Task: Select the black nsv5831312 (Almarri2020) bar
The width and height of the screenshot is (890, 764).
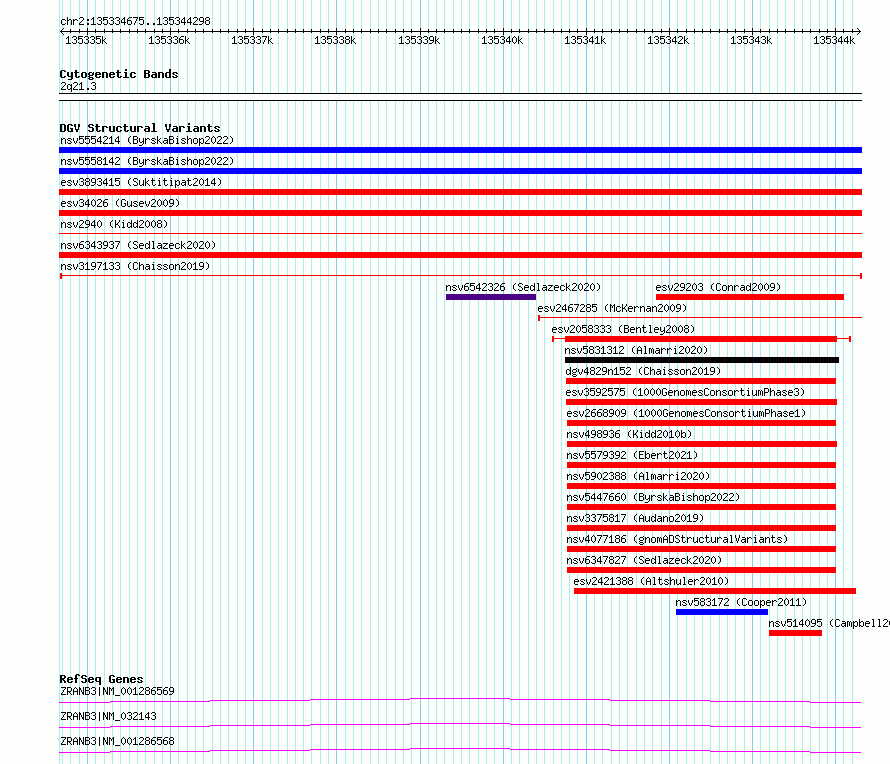Action: pos(702,360)
